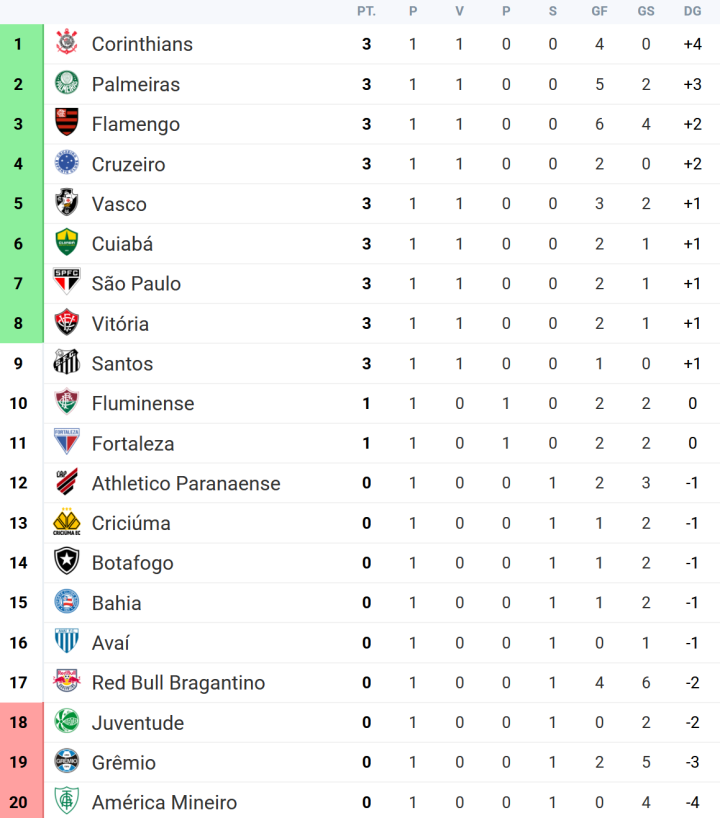Click the Palmeiras team logo
The image size is (720, 818).
(66, 84)
